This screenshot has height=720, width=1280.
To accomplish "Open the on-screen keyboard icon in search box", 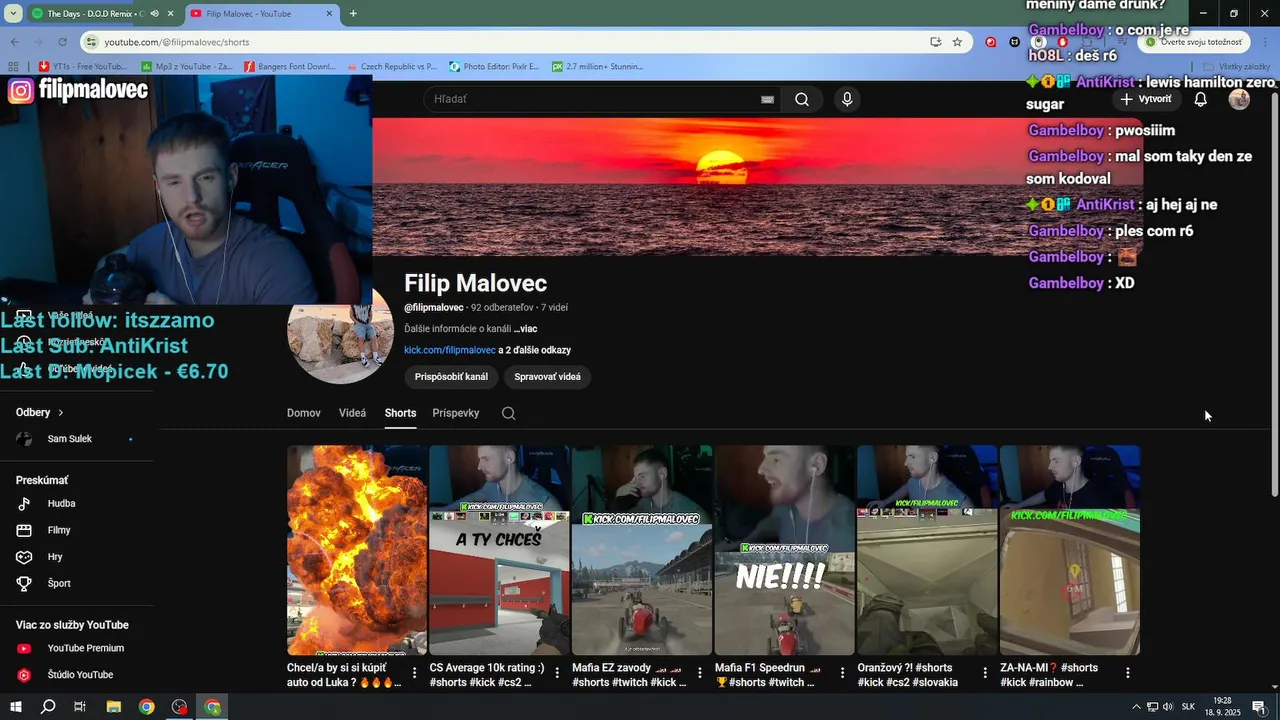I will [767, 99].
